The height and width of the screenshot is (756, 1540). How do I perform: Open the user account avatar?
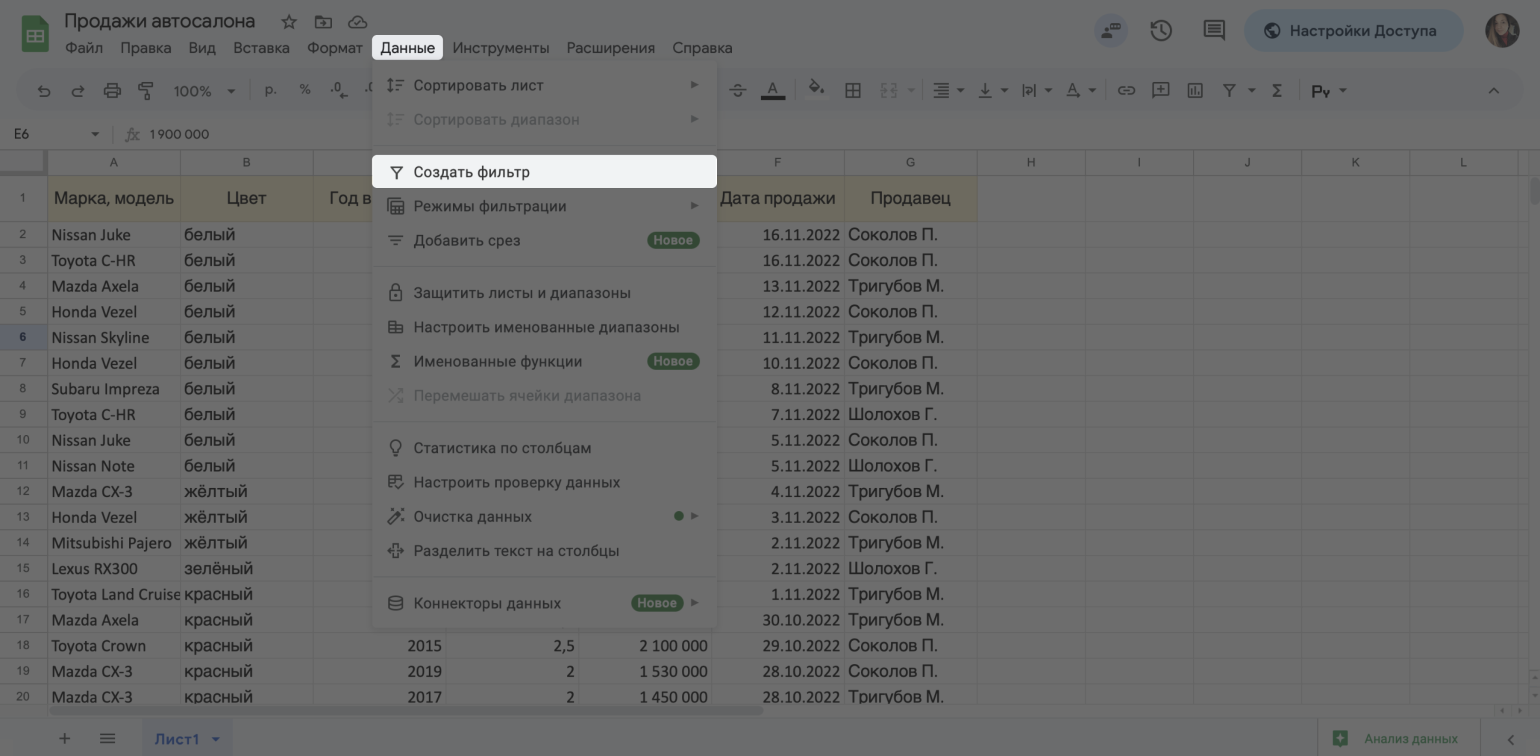tap(1502, 30)
